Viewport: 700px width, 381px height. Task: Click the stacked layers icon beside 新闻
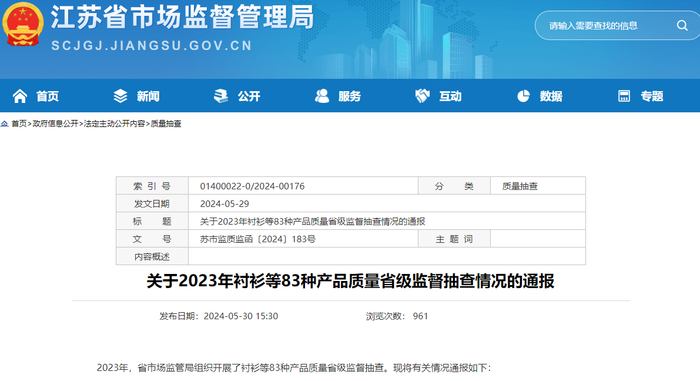click(120, 96)
